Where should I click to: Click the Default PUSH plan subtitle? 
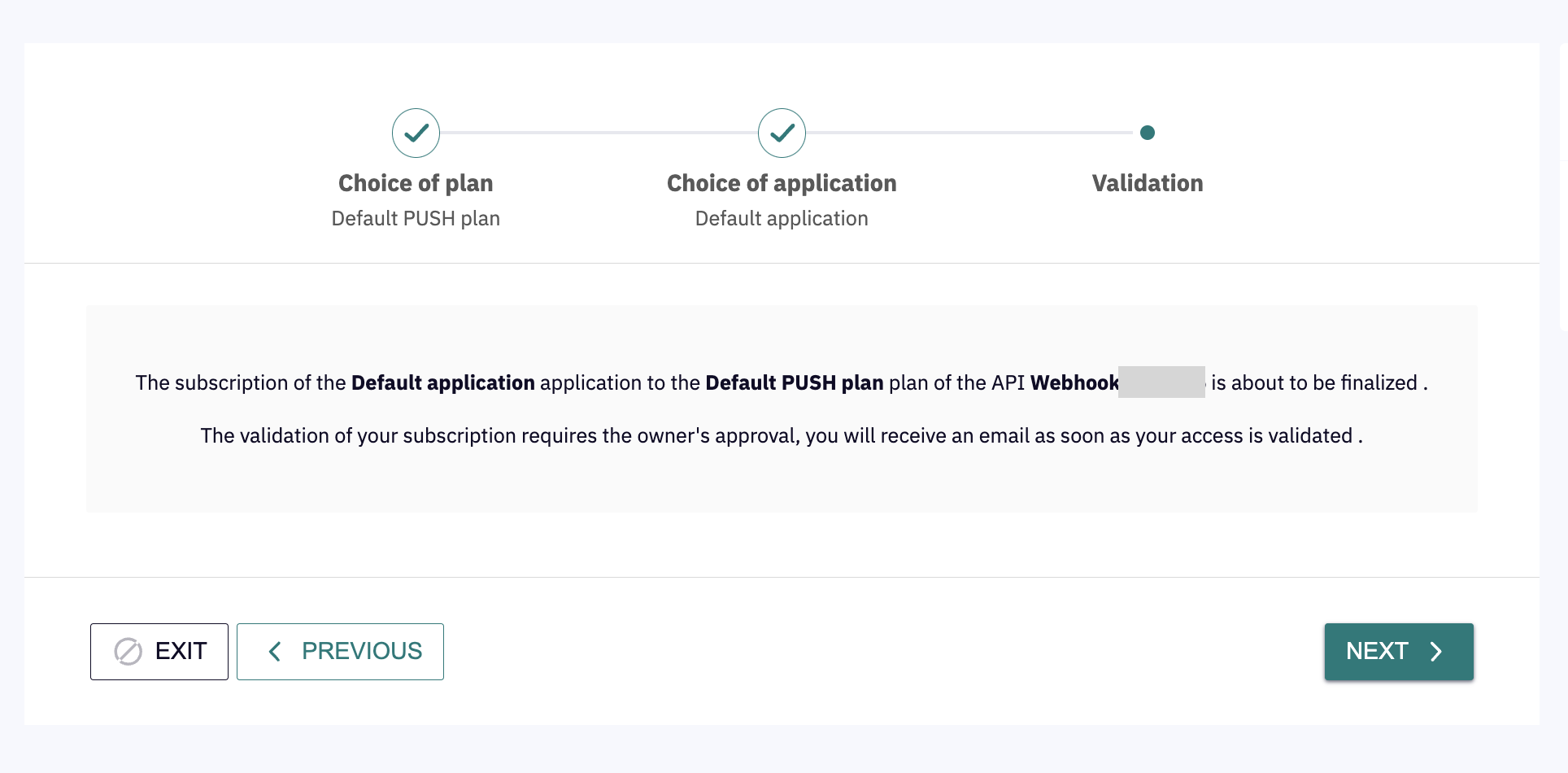416,219
